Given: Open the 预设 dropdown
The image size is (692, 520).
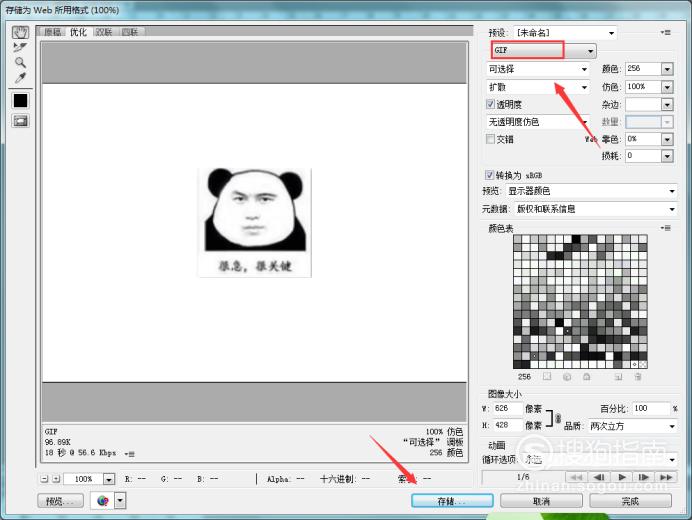Looking at the screenshot, I should coord(565,33).
